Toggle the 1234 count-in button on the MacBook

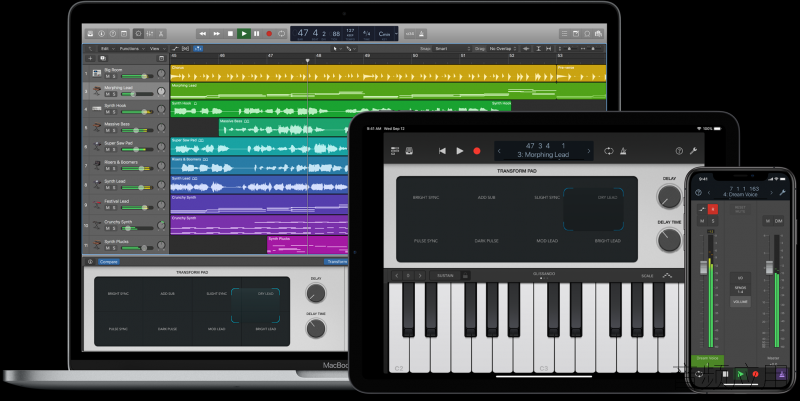(410, 34)
